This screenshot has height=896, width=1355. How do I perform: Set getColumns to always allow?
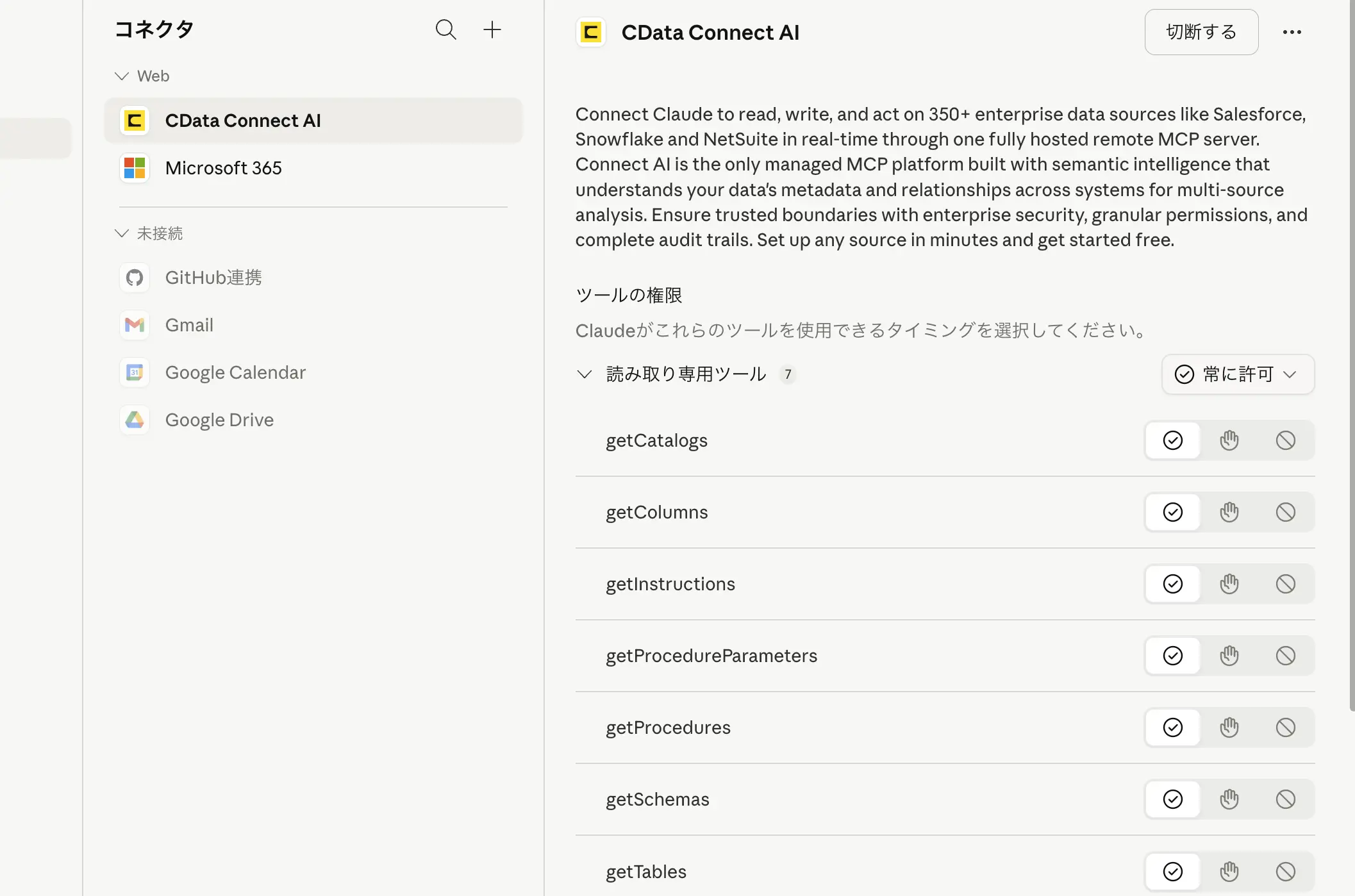tap(1173, 512)
